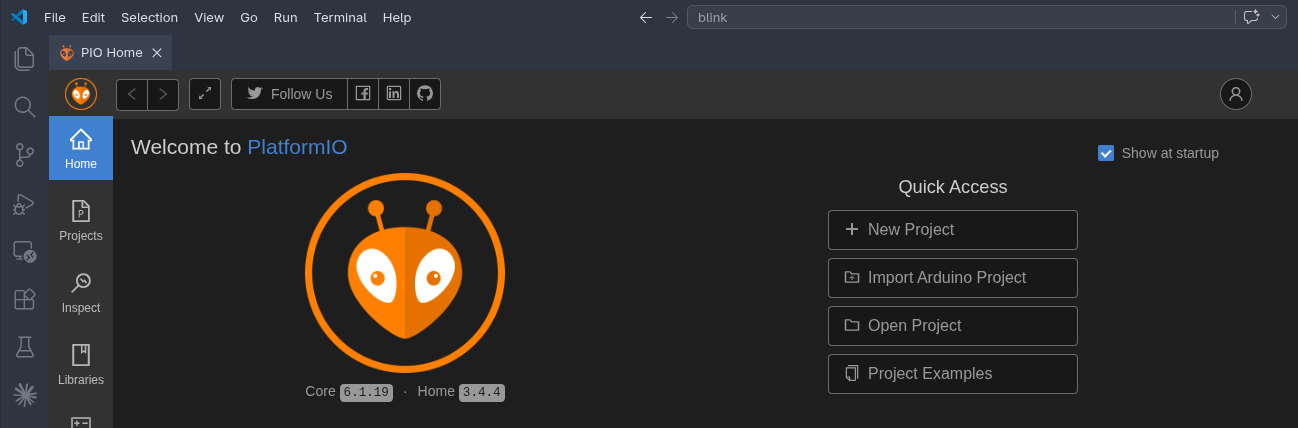Expand PIO Home to full view
The width and height of the screenshot is (1298, 428).
click(205, 94)
